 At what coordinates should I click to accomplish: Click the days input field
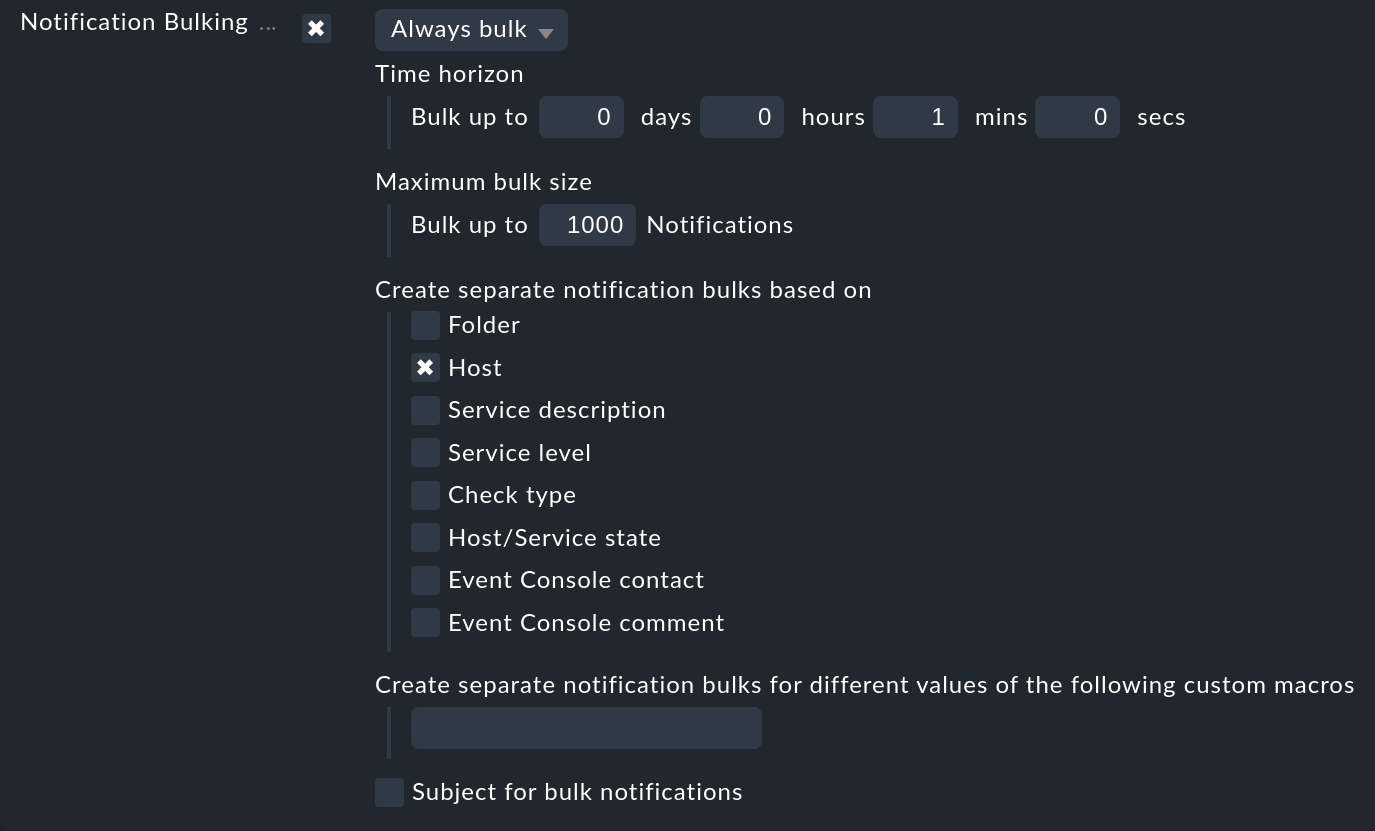(581, 117)
